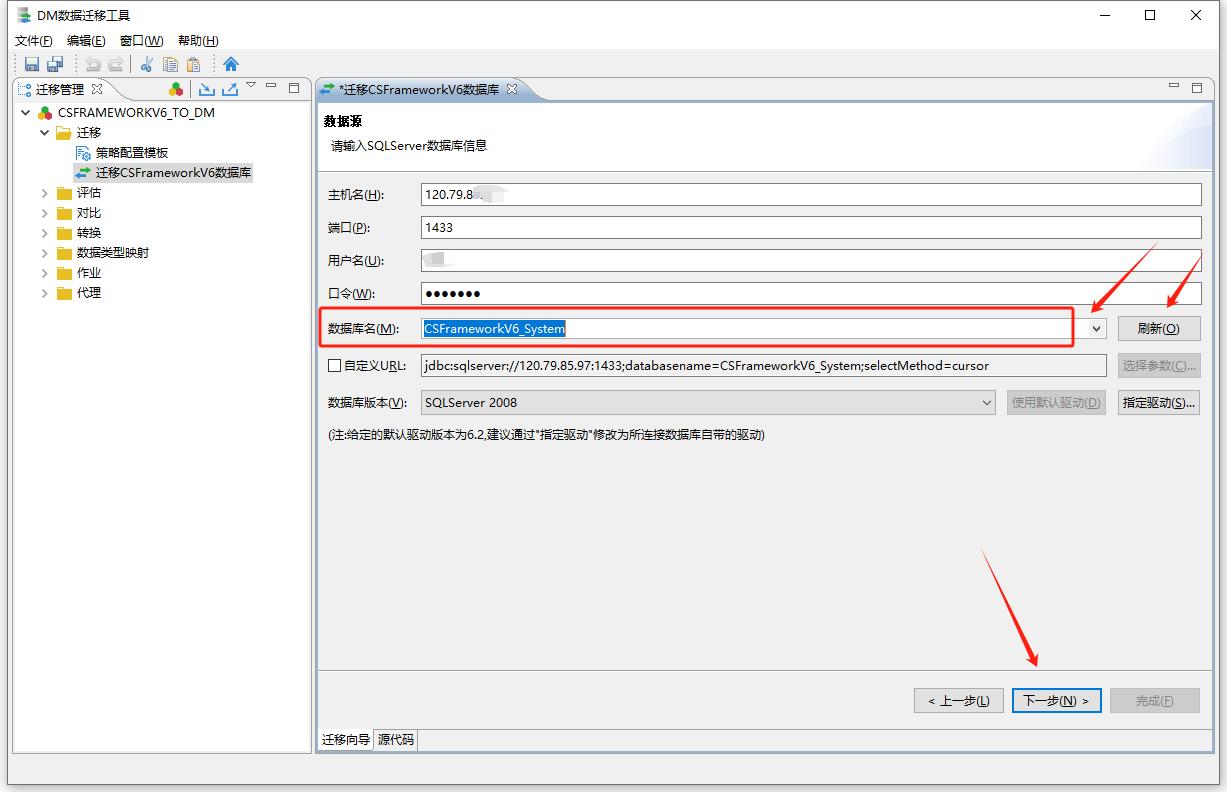1227x792 pixels.
Task: Click the 指定驱动(S)... button
Action: tap(1159, 403)
